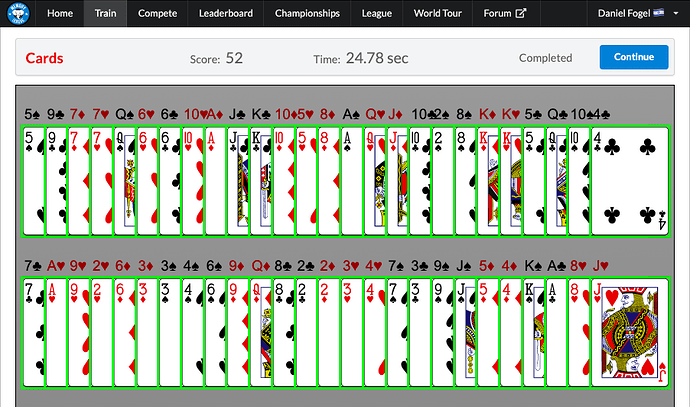Select the queen of spades card

(x=125, y=181)
